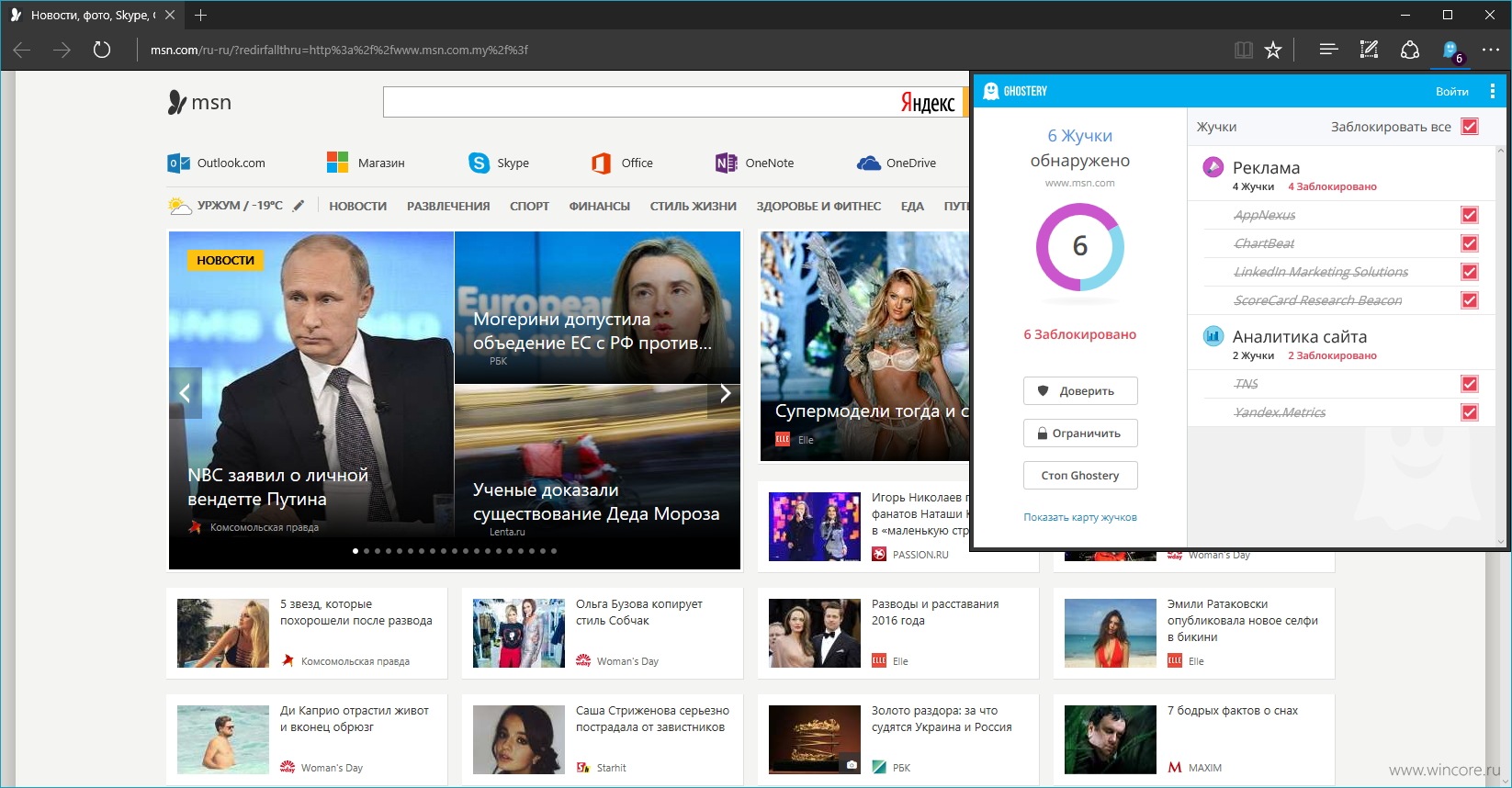Open the НОВОСТИ menu section
1512x788 pixels.
[357, 206]
